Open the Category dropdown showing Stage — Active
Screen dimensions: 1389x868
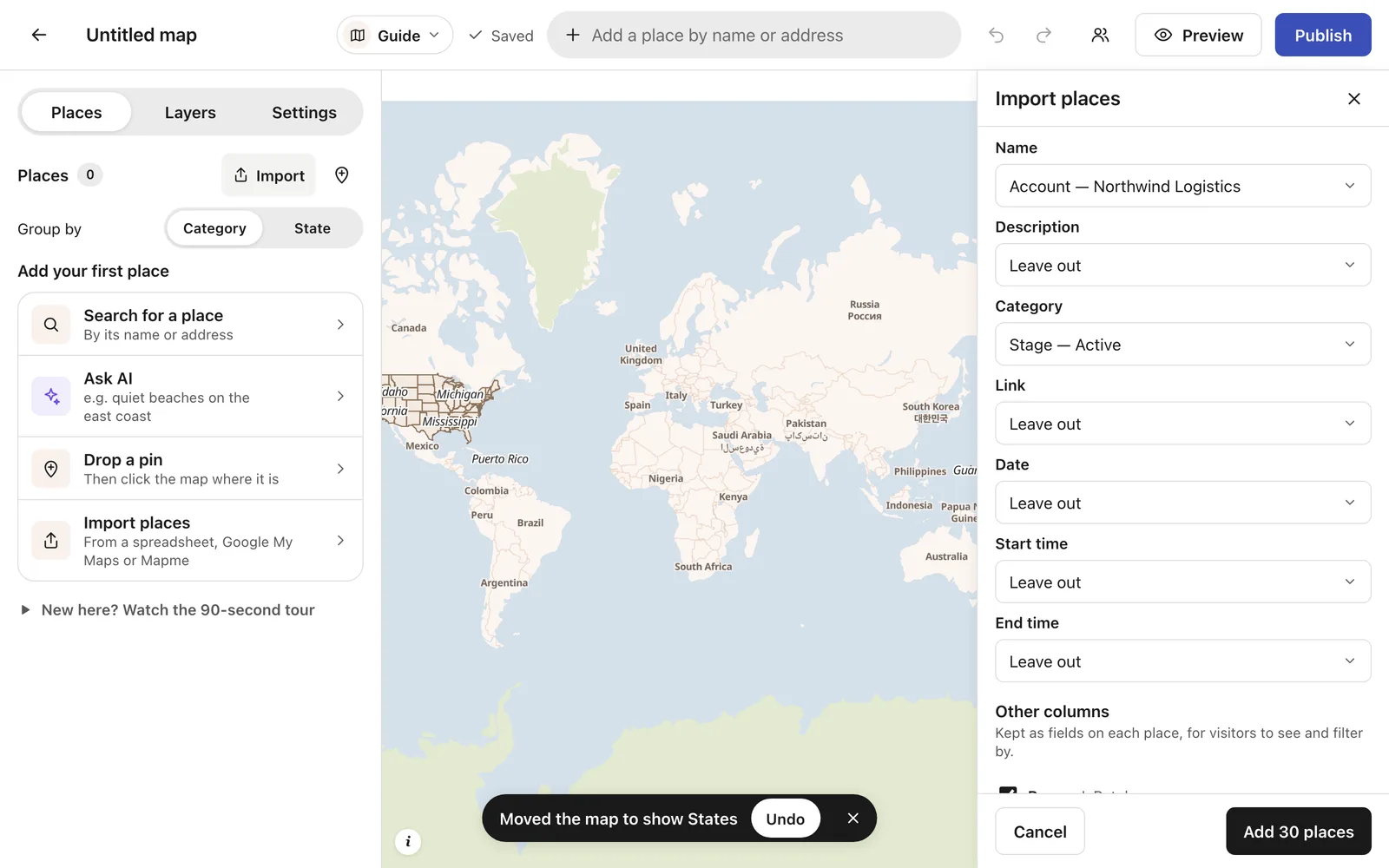point(1182,344)
